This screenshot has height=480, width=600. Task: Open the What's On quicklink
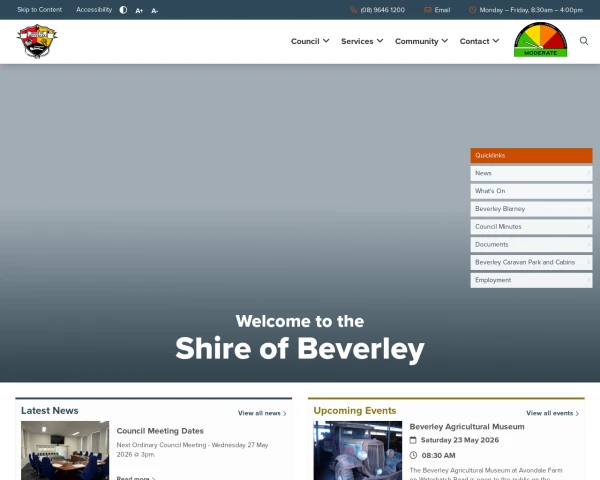pos(531,191)
